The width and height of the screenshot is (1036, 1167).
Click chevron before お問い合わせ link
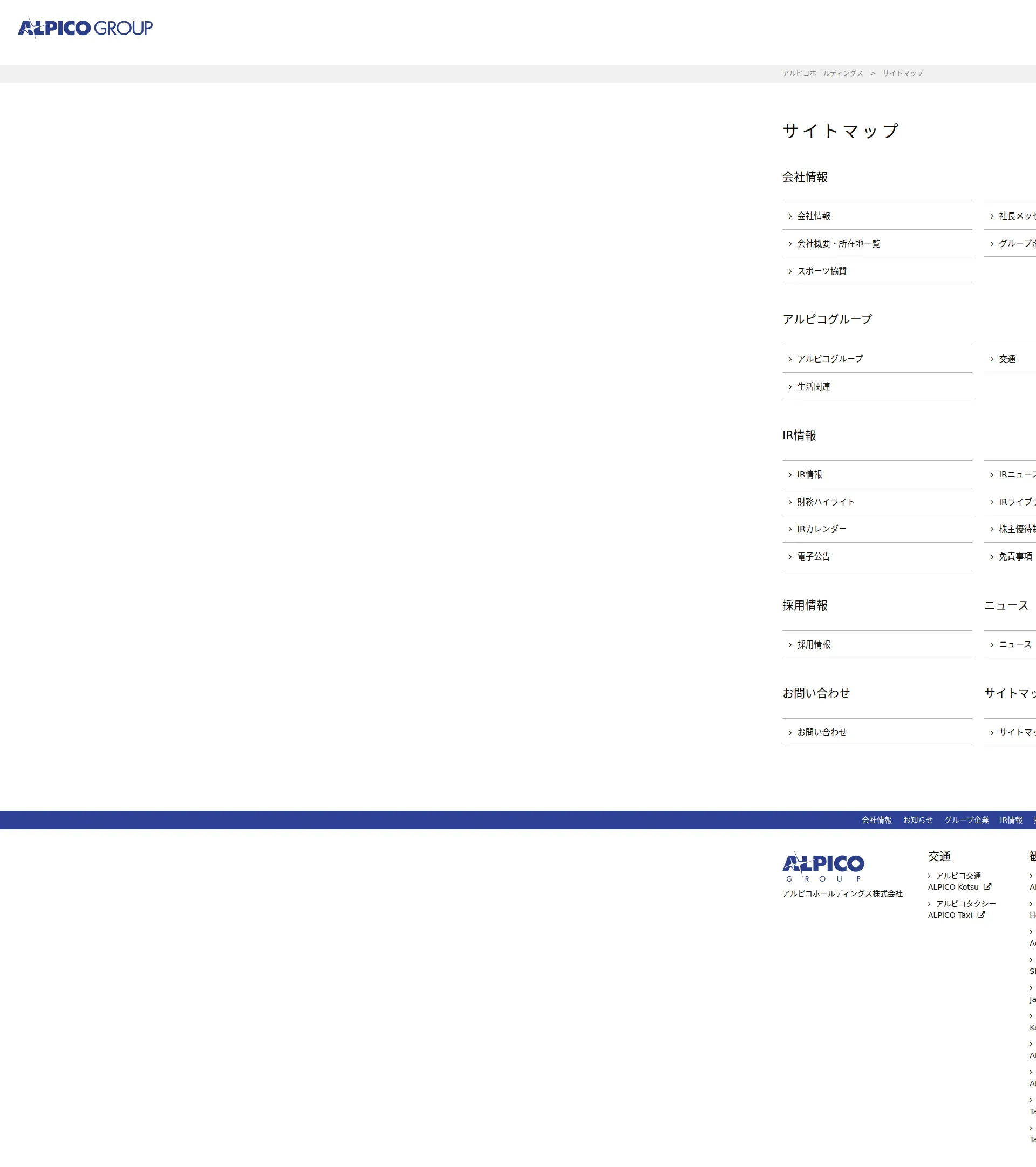[x=790, y=733]
